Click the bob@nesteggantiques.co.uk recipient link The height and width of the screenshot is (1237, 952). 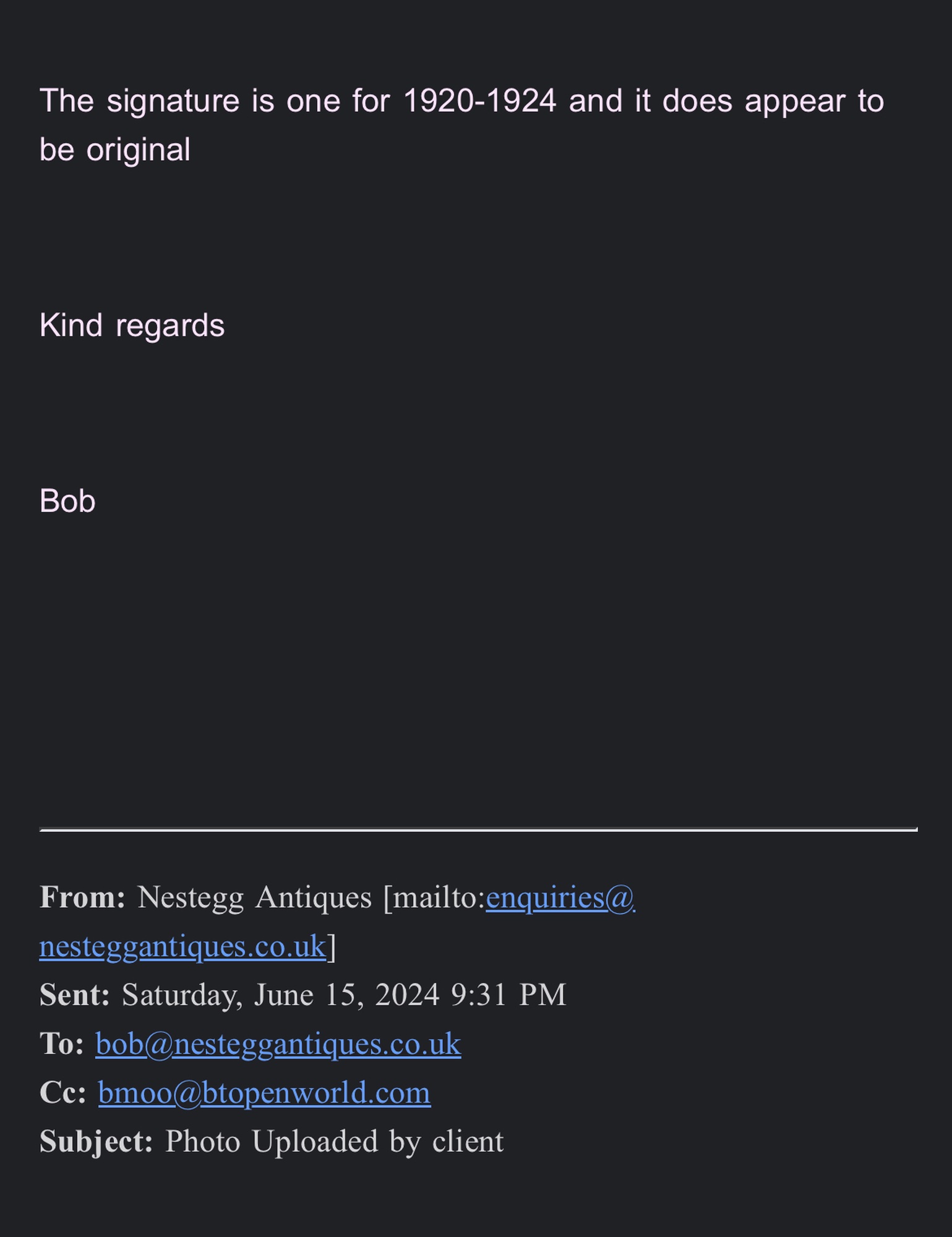coord(278,1044)
